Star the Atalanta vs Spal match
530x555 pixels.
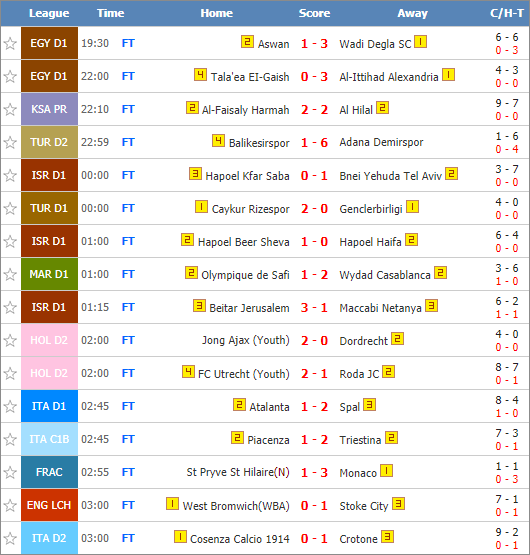click(x=10, y=406)
